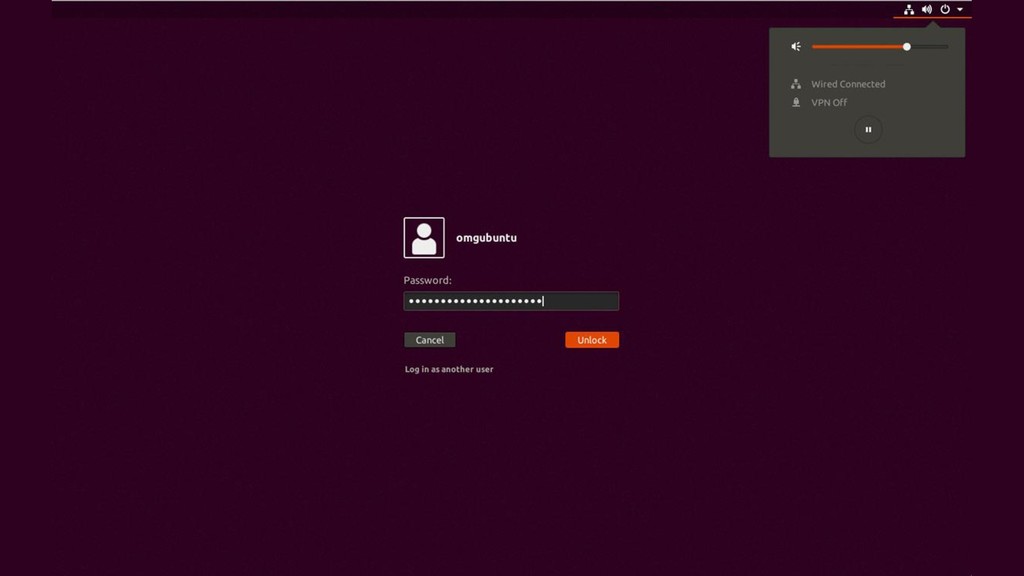
Task: Mute using speaker icon beside volume slider
Action: (x=796, y=46)
